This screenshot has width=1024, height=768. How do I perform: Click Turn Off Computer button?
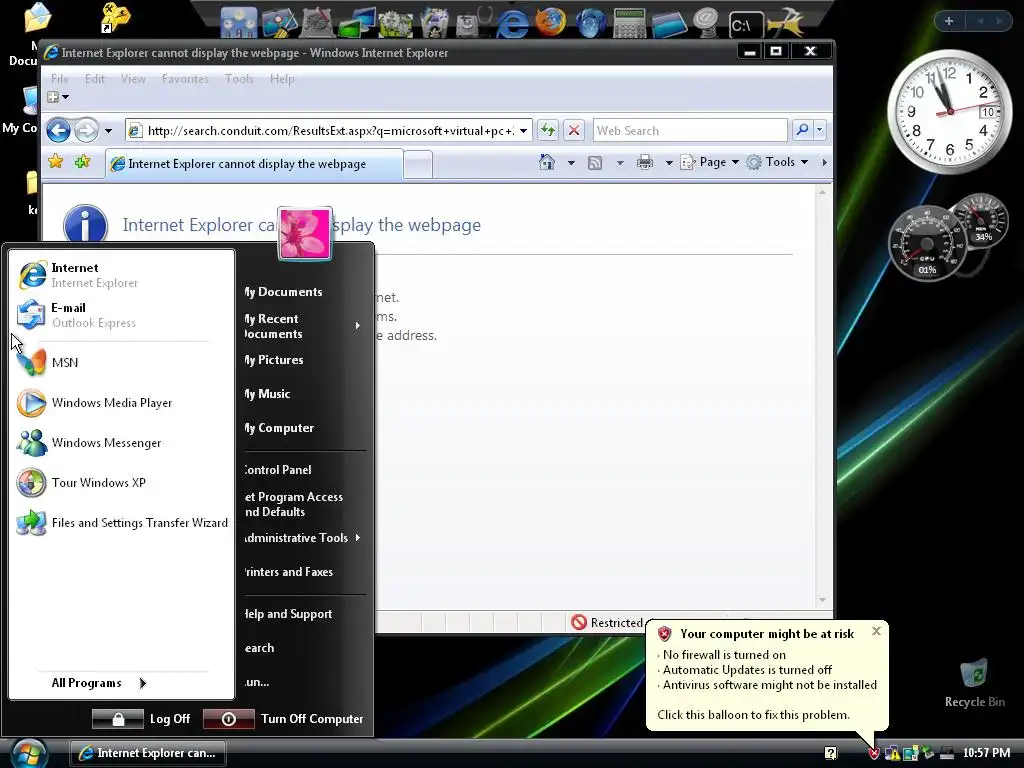click(283, 719)
